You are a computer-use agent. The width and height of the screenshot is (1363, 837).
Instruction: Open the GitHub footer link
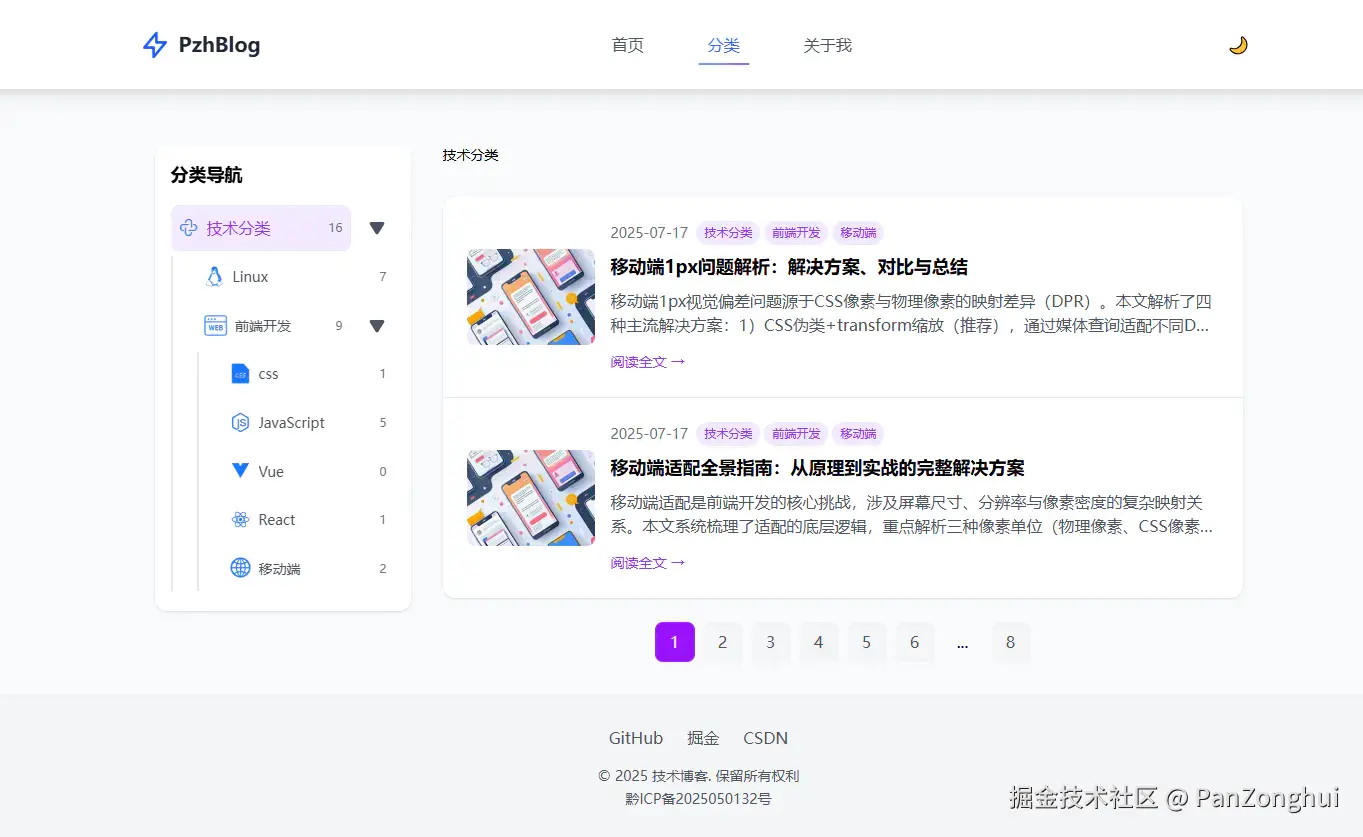pyautogui.click(x=635, y=738)
